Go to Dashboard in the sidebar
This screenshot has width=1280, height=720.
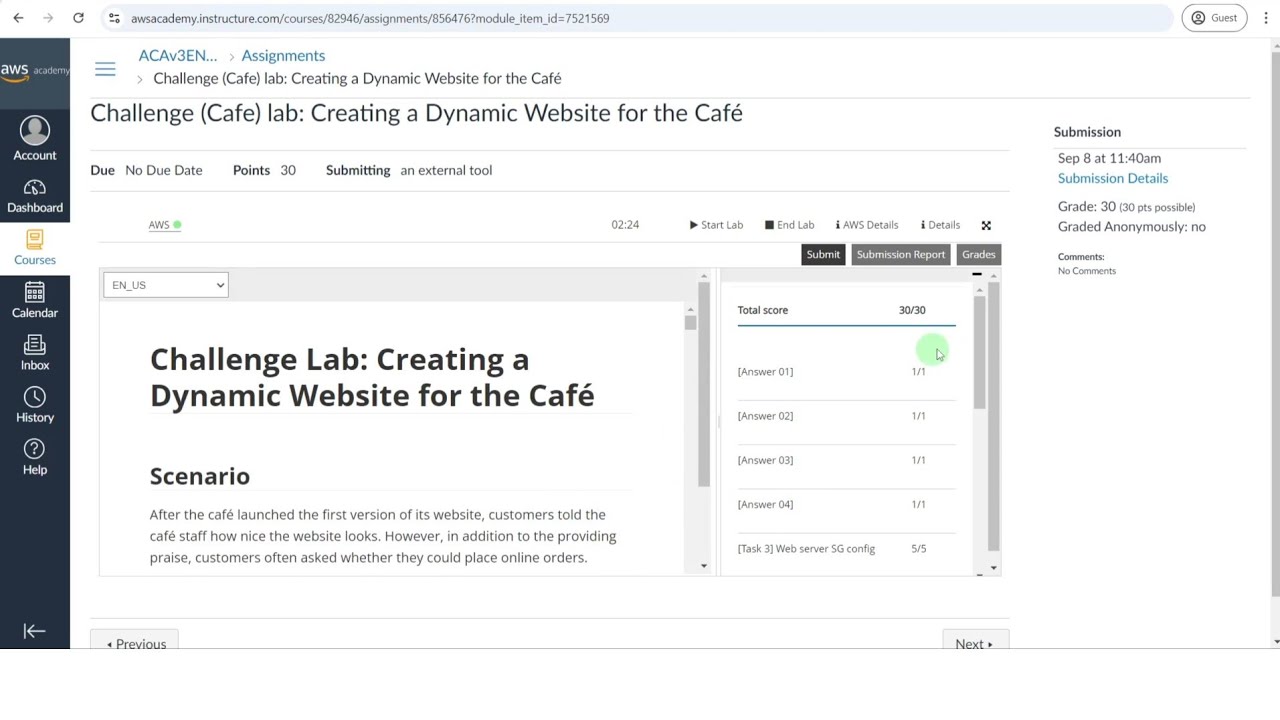(35, 196)
